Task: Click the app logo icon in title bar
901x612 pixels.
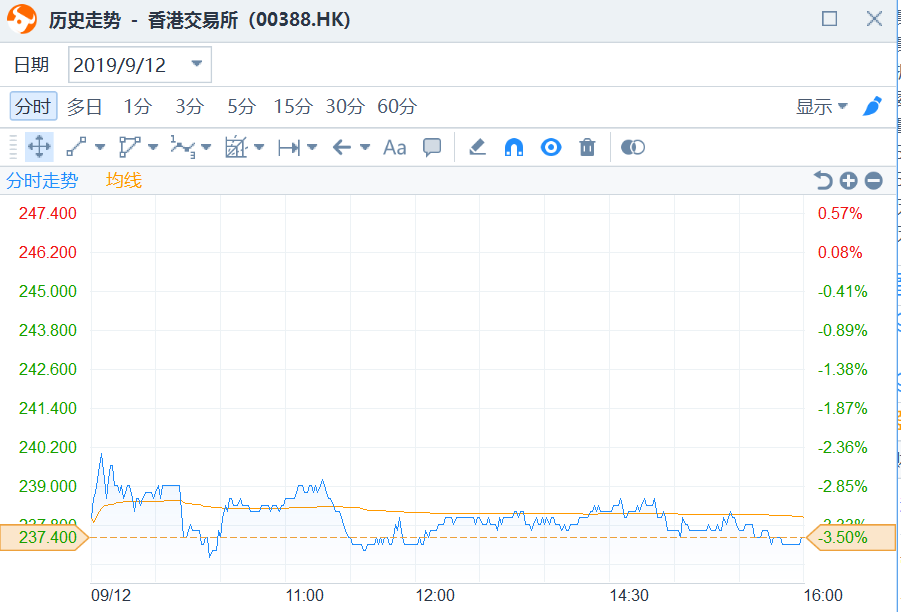Action: pyautogui.click(x=22, y=19)
